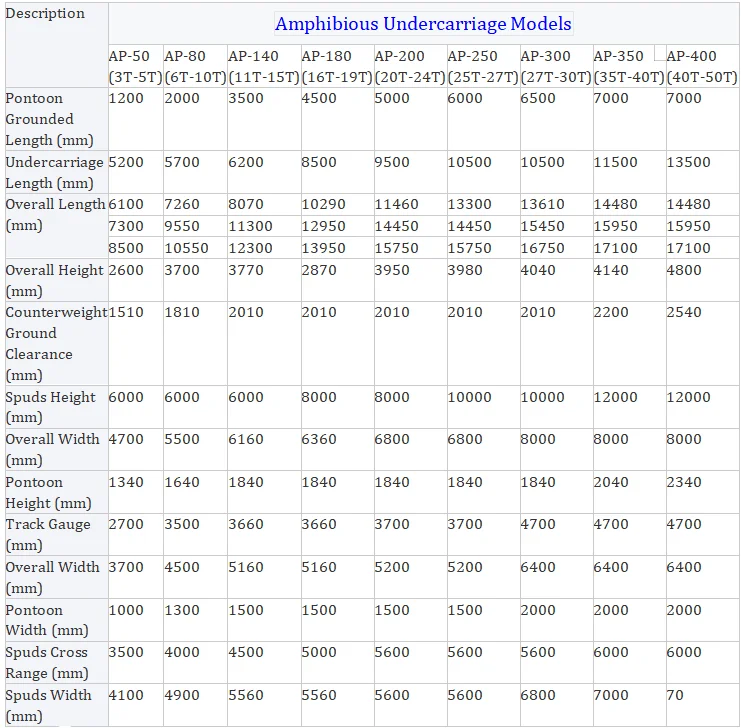Click the Amphibious Undercarriage Models link
The image size is (741, 728).
pos(423,24)
